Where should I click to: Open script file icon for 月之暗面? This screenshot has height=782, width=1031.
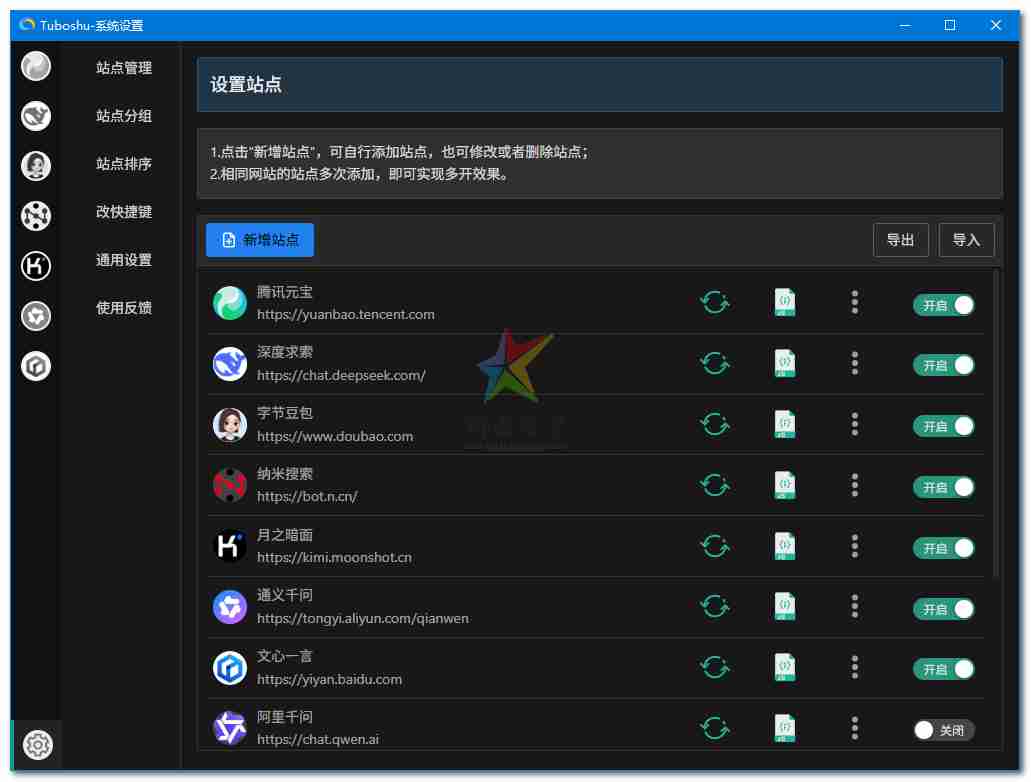pyautogui.click(x=786, y=546)
